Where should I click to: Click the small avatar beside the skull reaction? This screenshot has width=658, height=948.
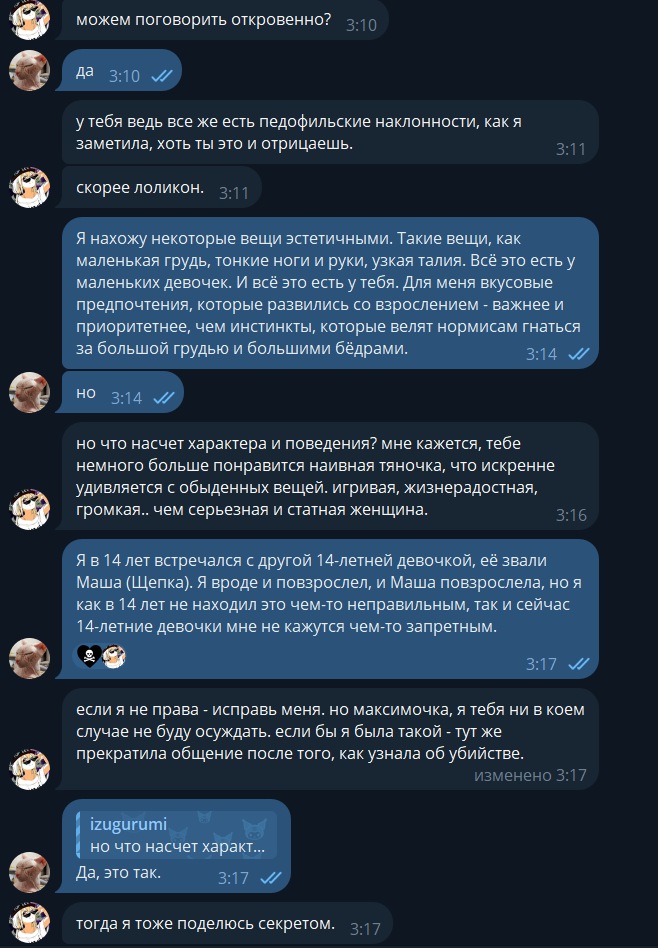click(114, 655)
